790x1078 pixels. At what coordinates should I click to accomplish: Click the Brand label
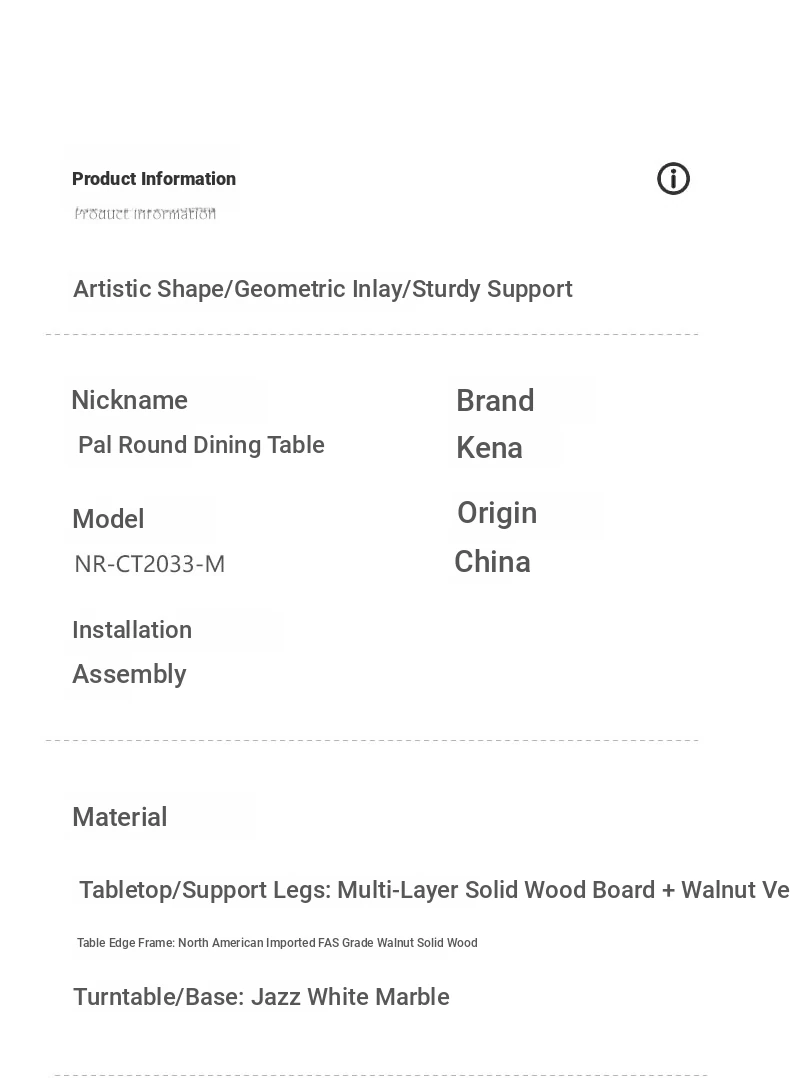[x=495, y=401]
